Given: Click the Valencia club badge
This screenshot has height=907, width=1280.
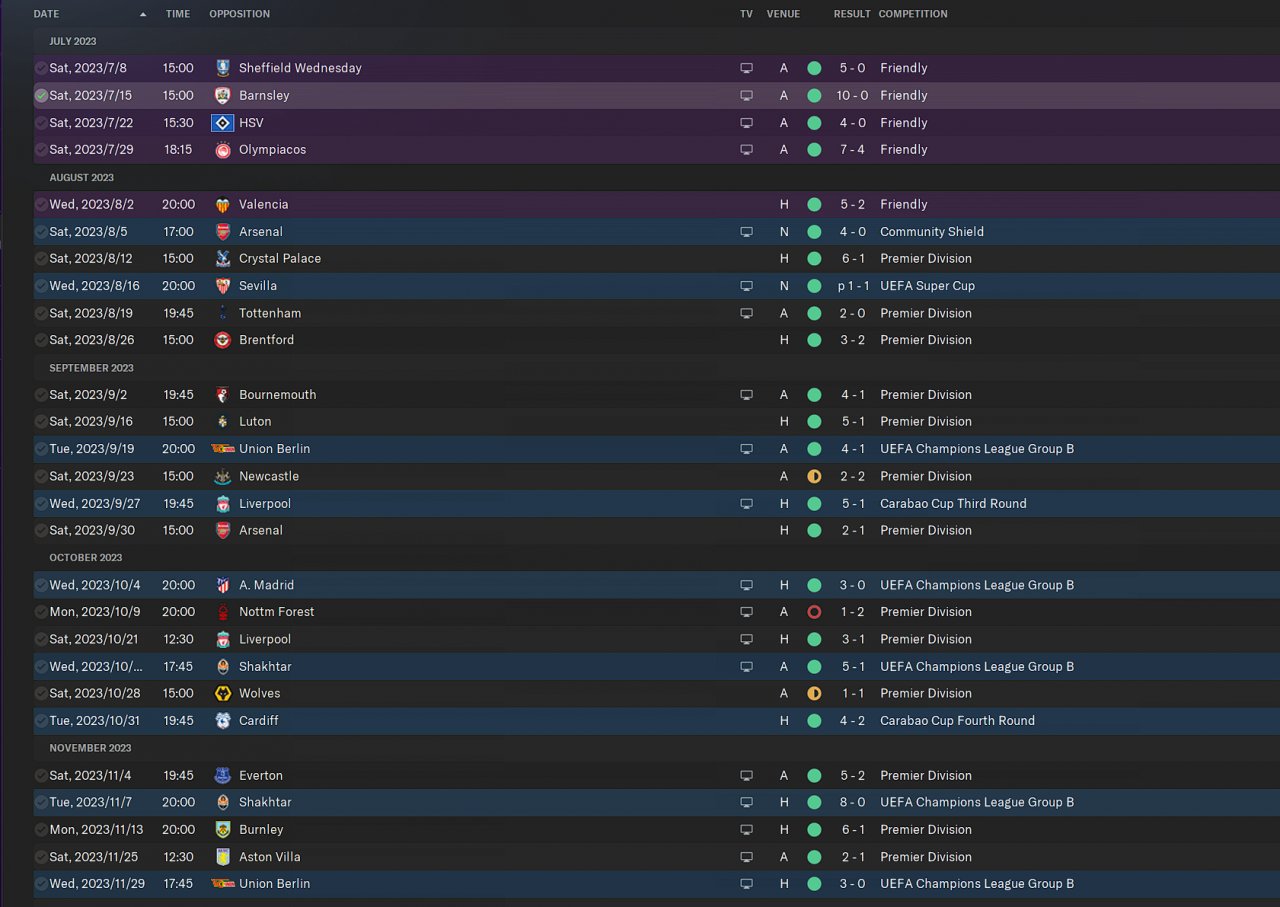Looking at the screenshot, I should coord(223,205).
